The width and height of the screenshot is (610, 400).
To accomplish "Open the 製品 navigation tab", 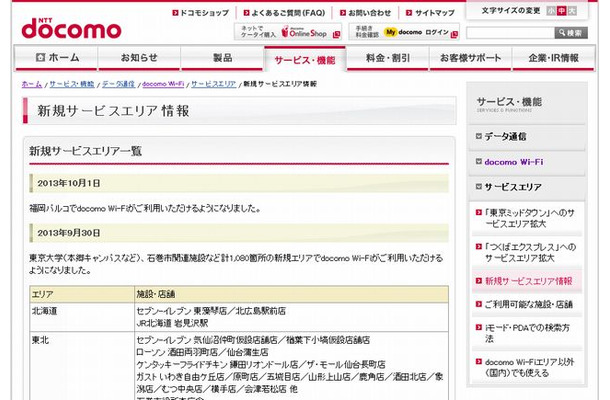I will pyautogui.click(x=223, y=58).
